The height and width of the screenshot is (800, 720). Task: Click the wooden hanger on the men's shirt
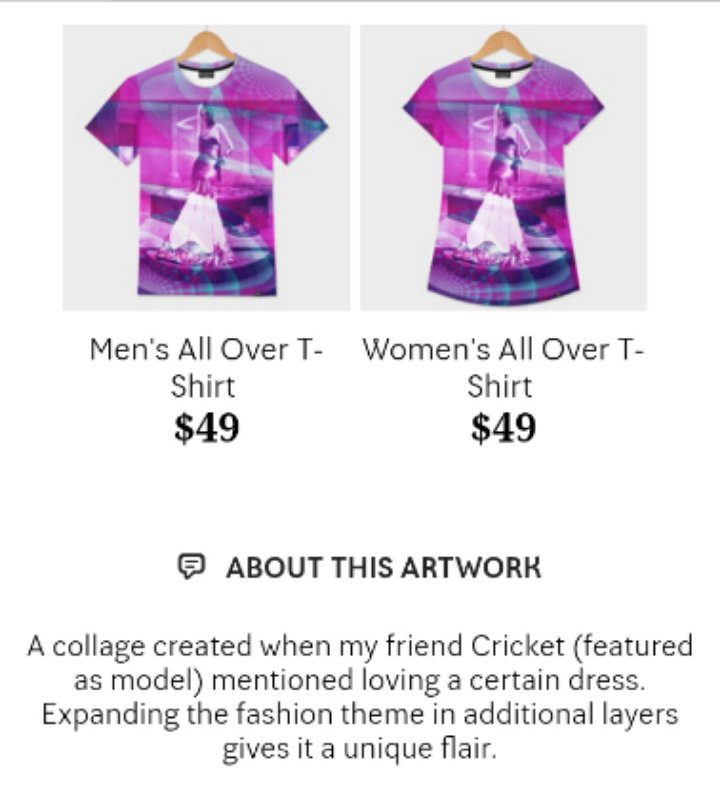206,46
